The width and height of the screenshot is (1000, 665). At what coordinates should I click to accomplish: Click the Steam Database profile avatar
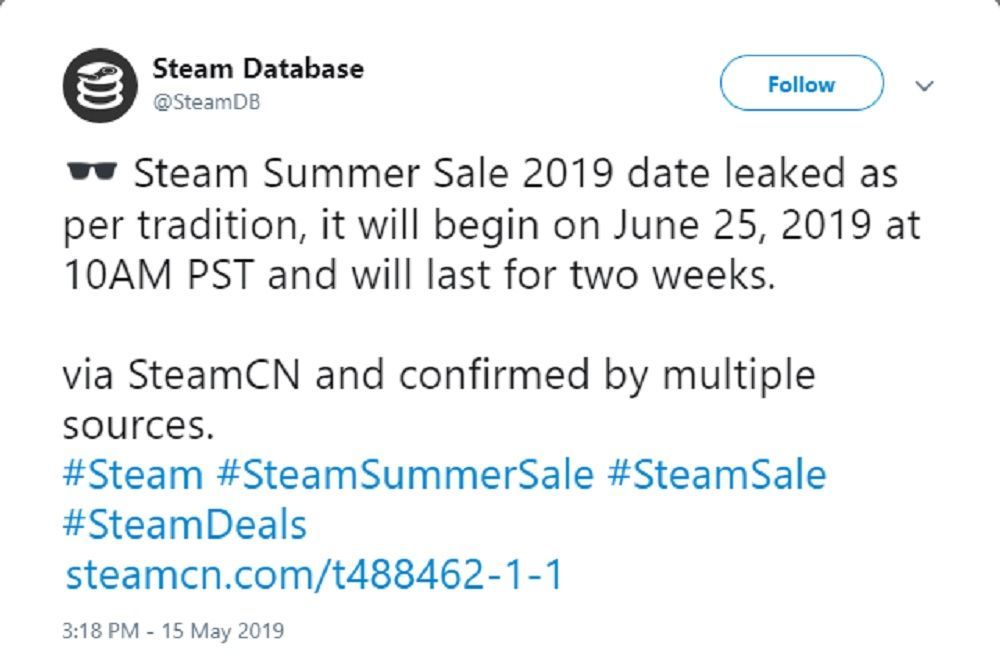pos(100,82)
